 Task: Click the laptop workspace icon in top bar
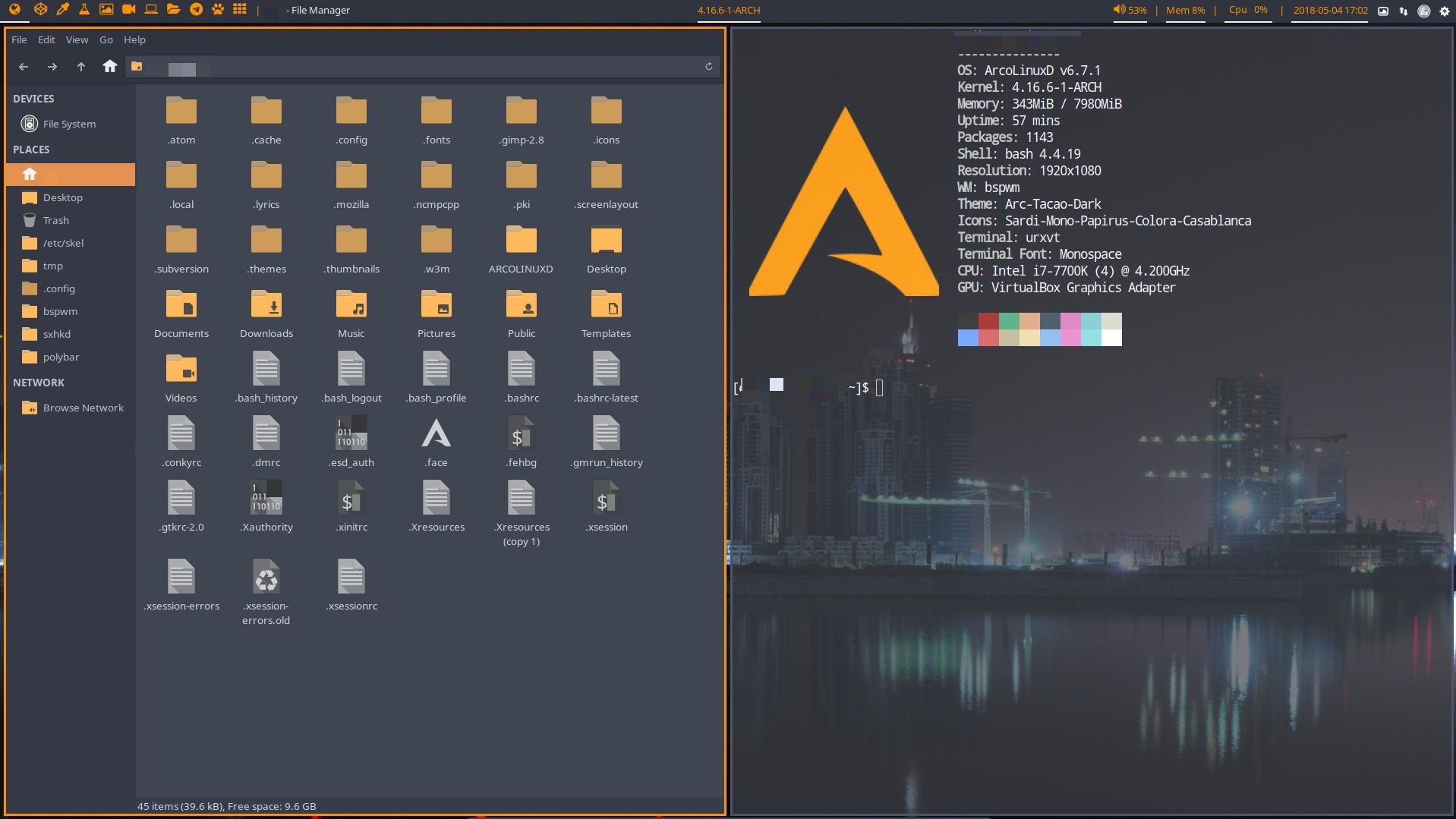click(151, 10)
